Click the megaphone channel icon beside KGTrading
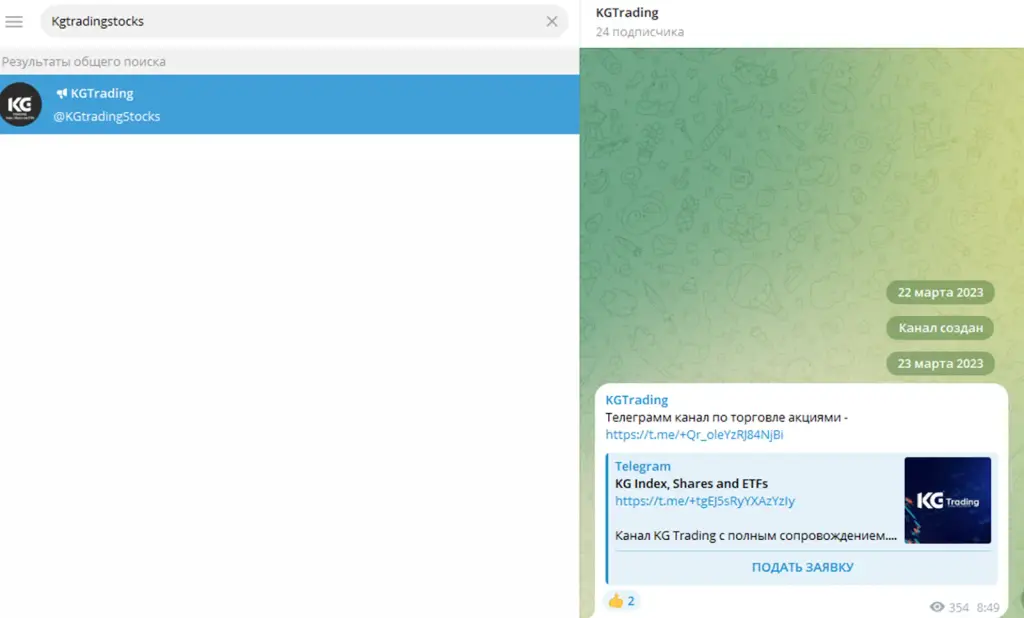 [x=62, y=93]
